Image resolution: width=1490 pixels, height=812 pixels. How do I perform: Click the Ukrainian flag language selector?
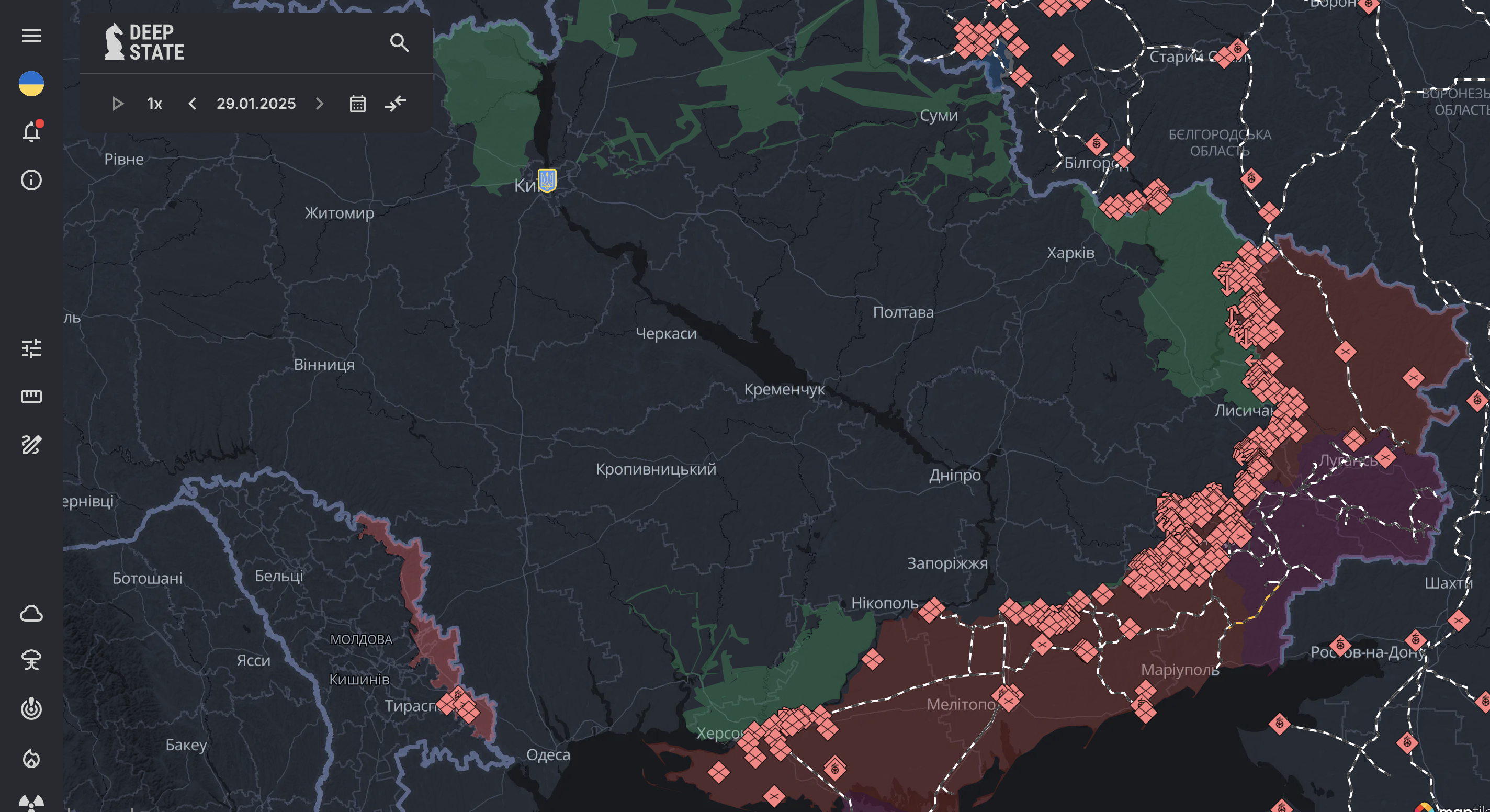coord(31,84)
